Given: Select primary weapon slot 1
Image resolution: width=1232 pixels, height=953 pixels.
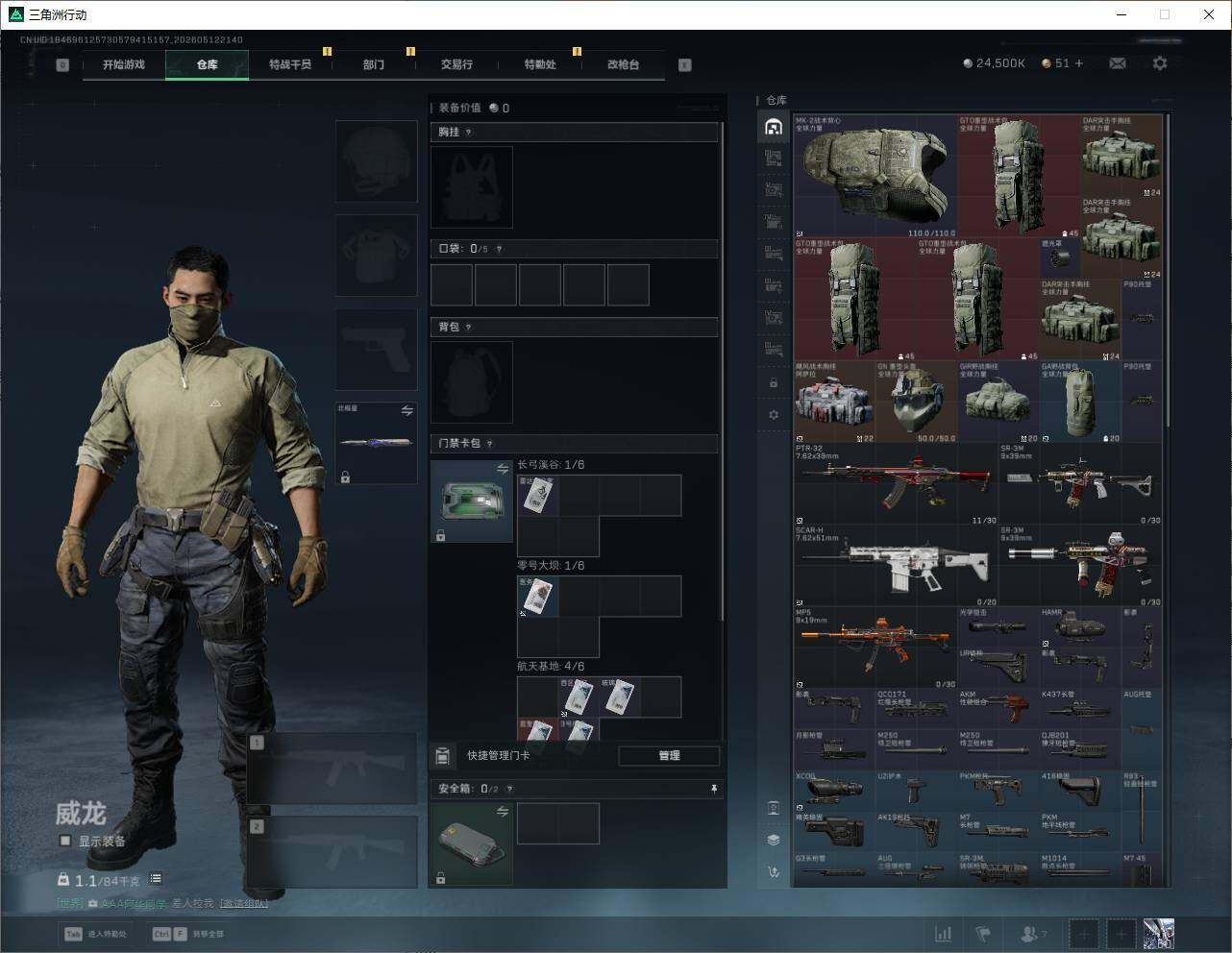Looking at the screenshot, I should 333,769.
